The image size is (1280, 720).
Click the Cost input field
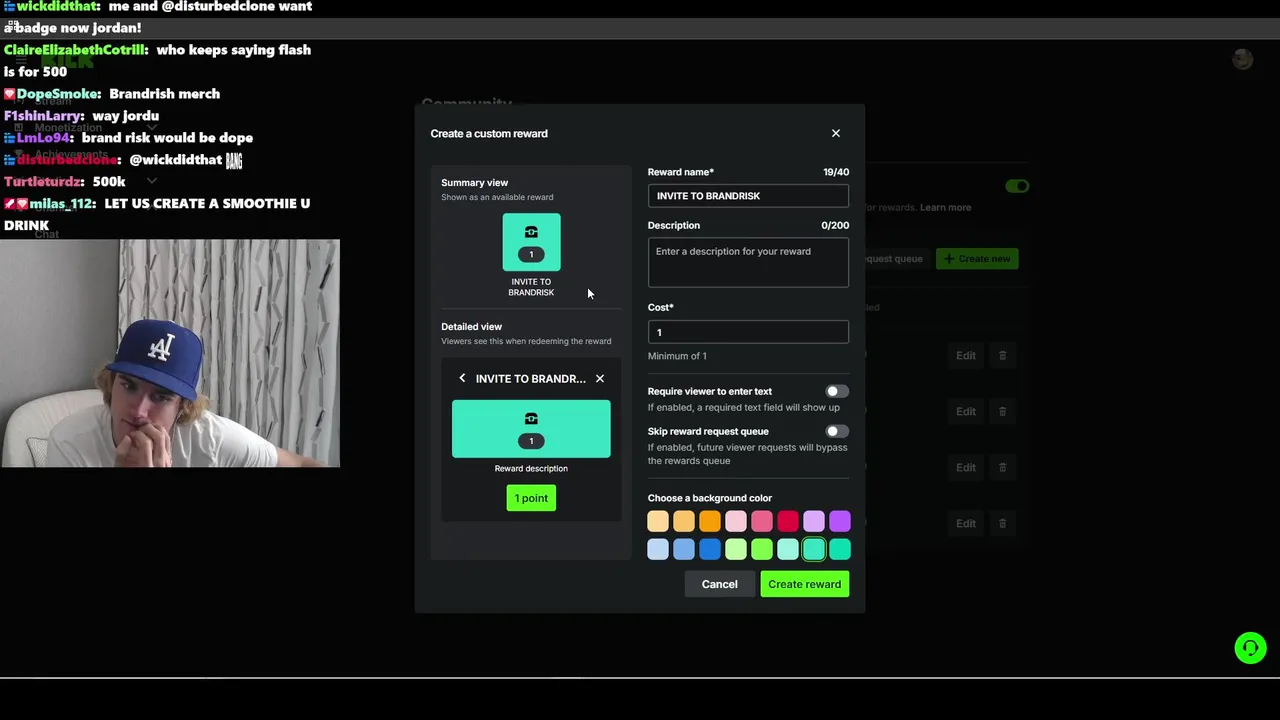point(748,332)
